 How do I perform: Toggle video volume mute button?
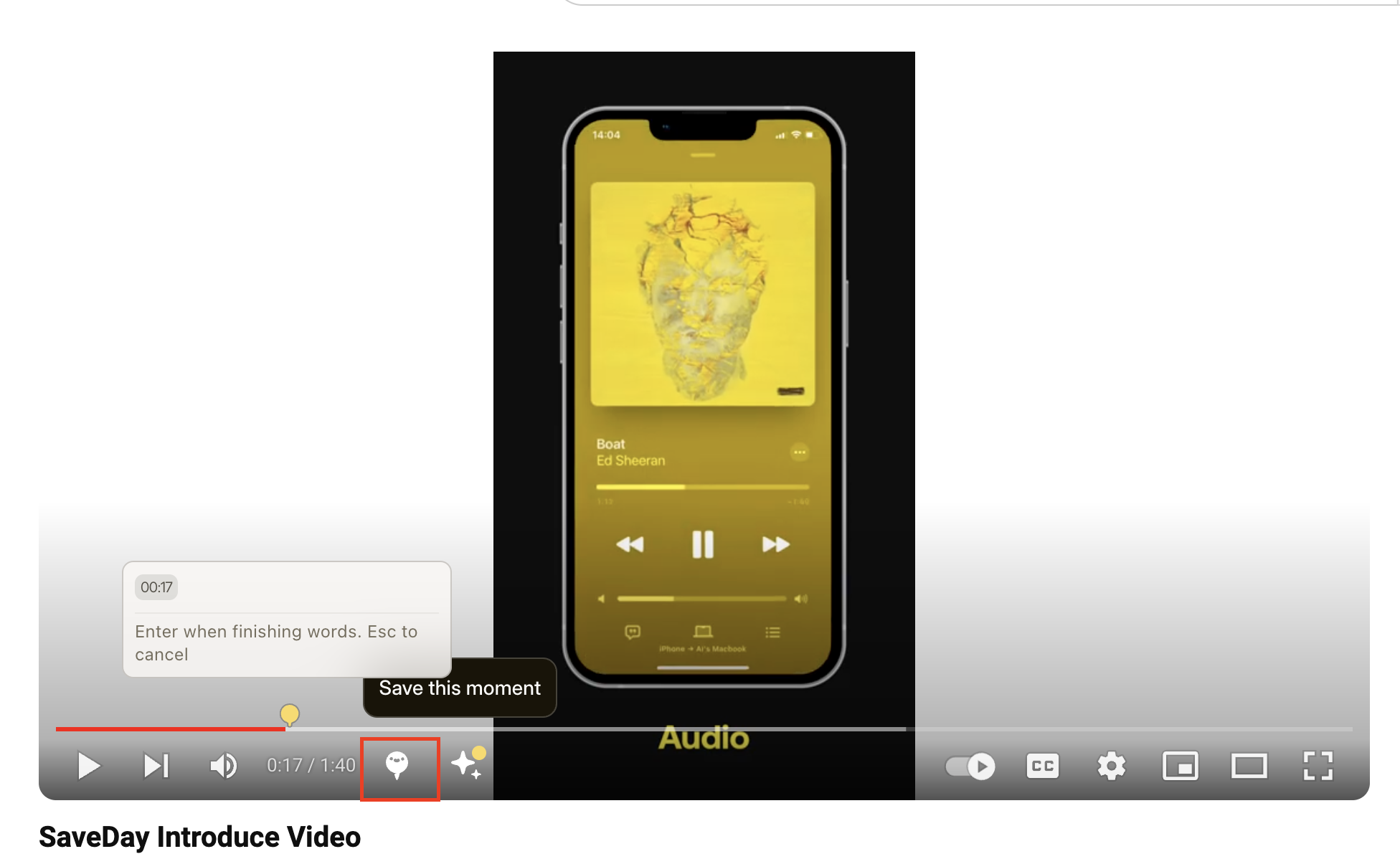pos(222,766)
